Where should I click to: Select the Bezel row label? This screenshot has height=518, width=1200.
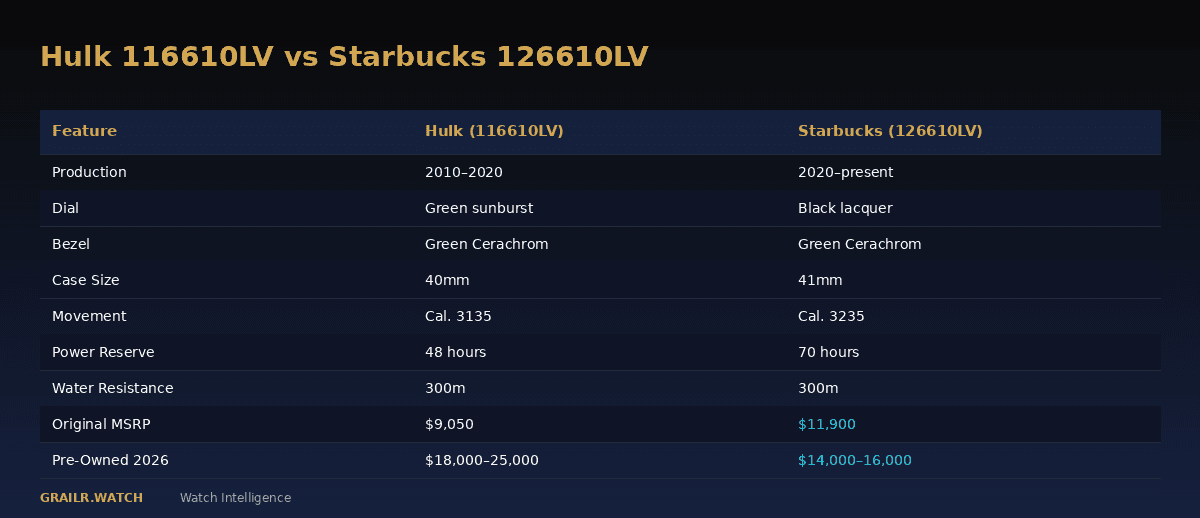click(x=71, y=244)
